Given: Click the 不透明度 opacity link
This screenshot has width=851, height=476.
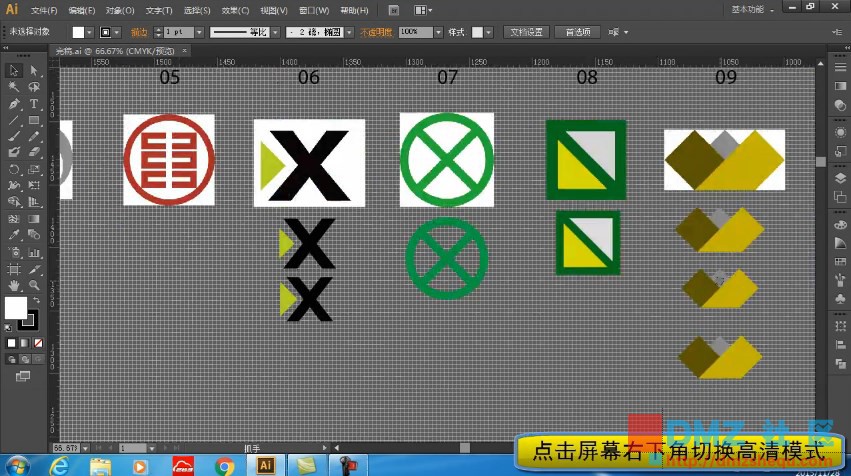Looking at the screenshot, I should click(376, 33).
